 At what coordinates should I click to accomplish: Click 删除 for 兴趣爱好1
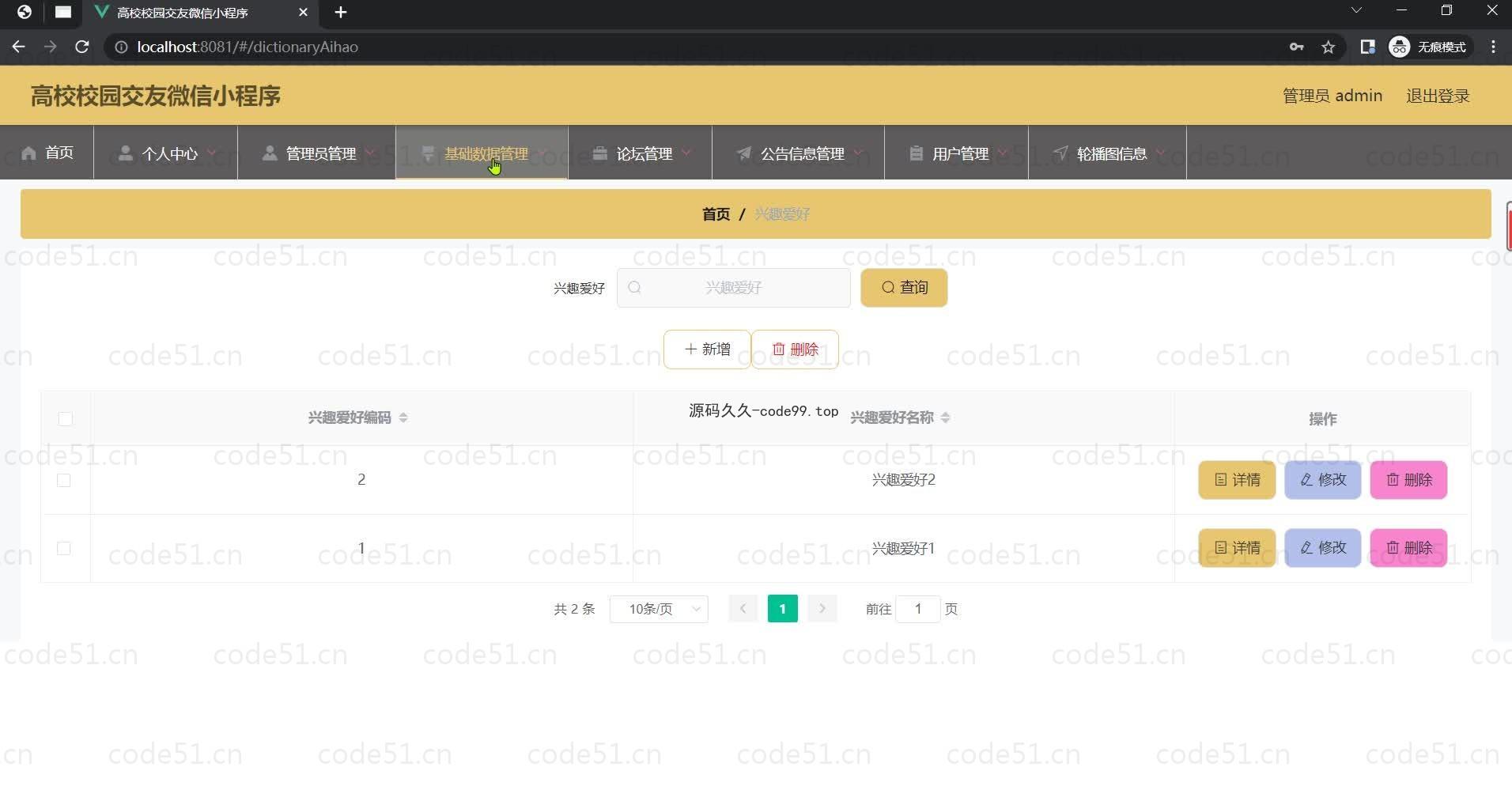(x=1408, y=548)
